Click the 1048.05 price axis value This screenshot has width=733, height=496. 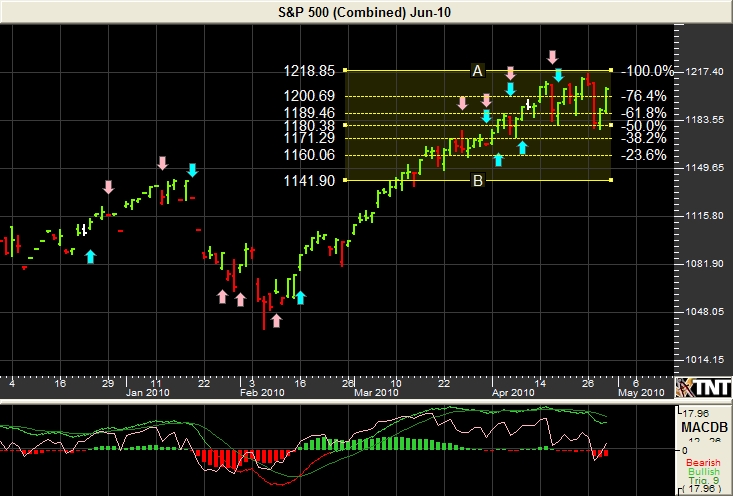(704, 311)
